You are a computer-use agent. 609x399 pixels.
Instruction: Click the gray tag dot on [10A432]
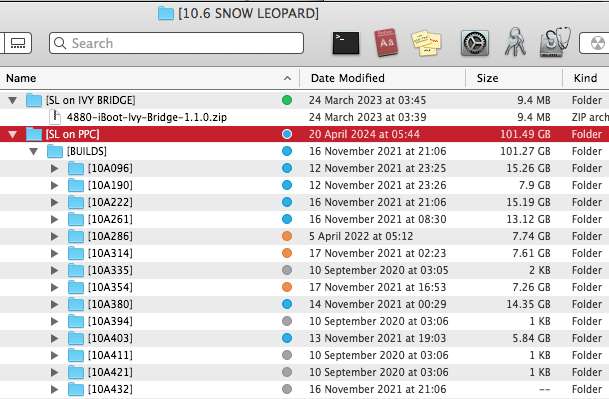pos(287,389)
